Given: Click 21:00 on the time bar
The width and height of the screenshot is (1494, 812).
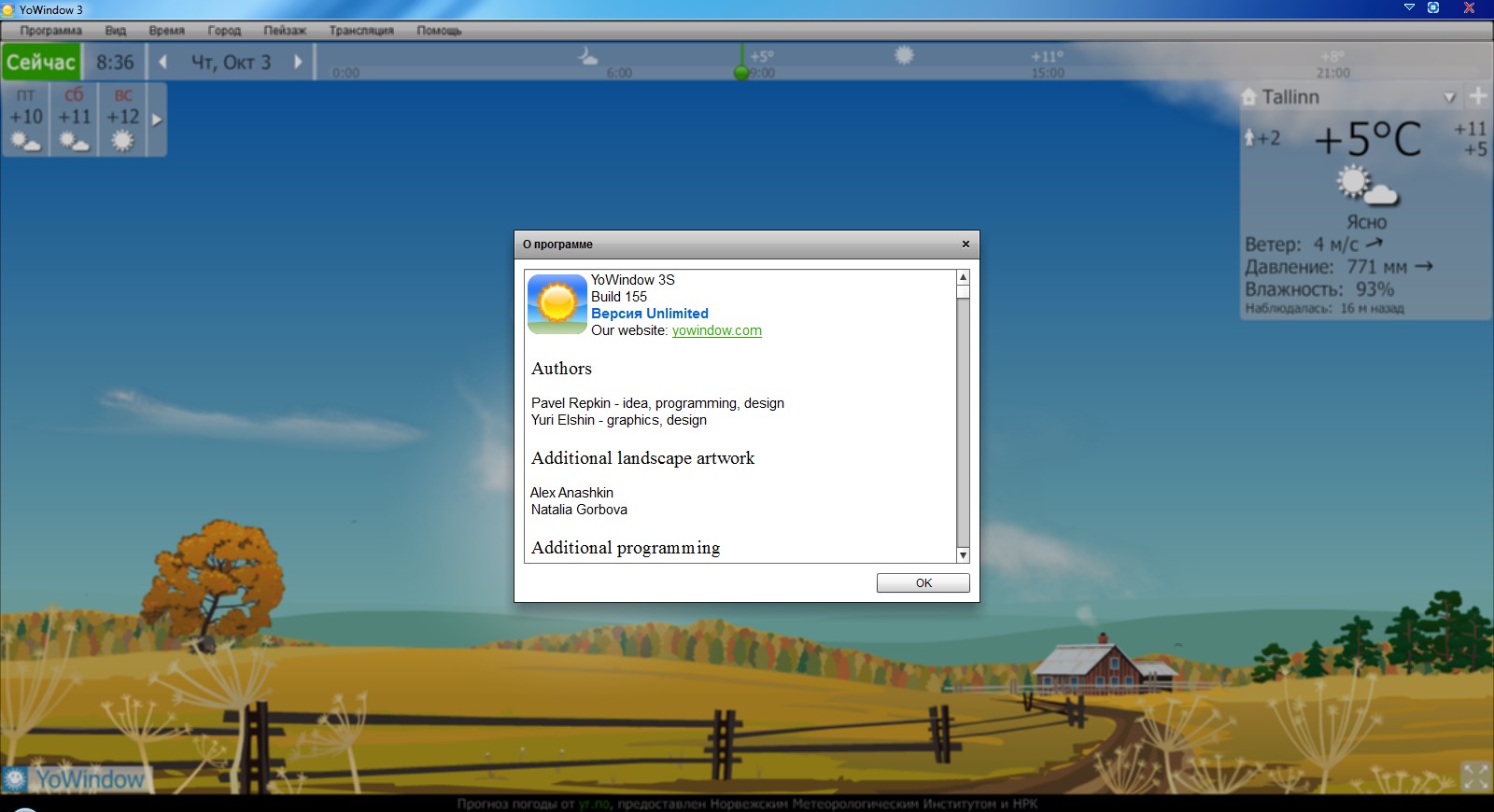Looking at the screenshot, I should [x=1332, y=73].
